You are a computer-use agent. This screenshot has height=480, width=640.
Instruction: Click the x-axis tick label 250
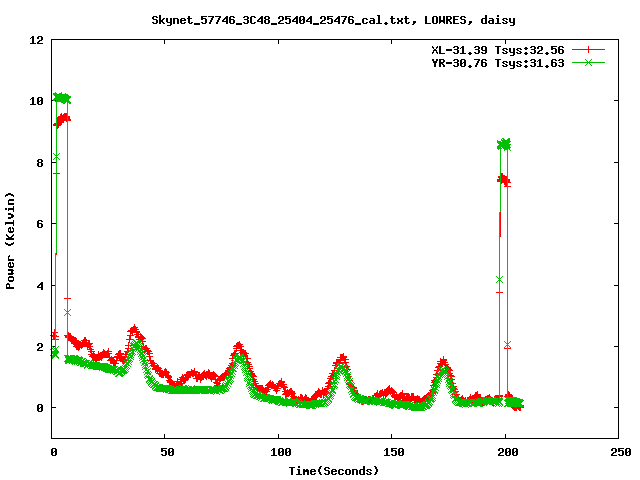click(x=621, y=452)
